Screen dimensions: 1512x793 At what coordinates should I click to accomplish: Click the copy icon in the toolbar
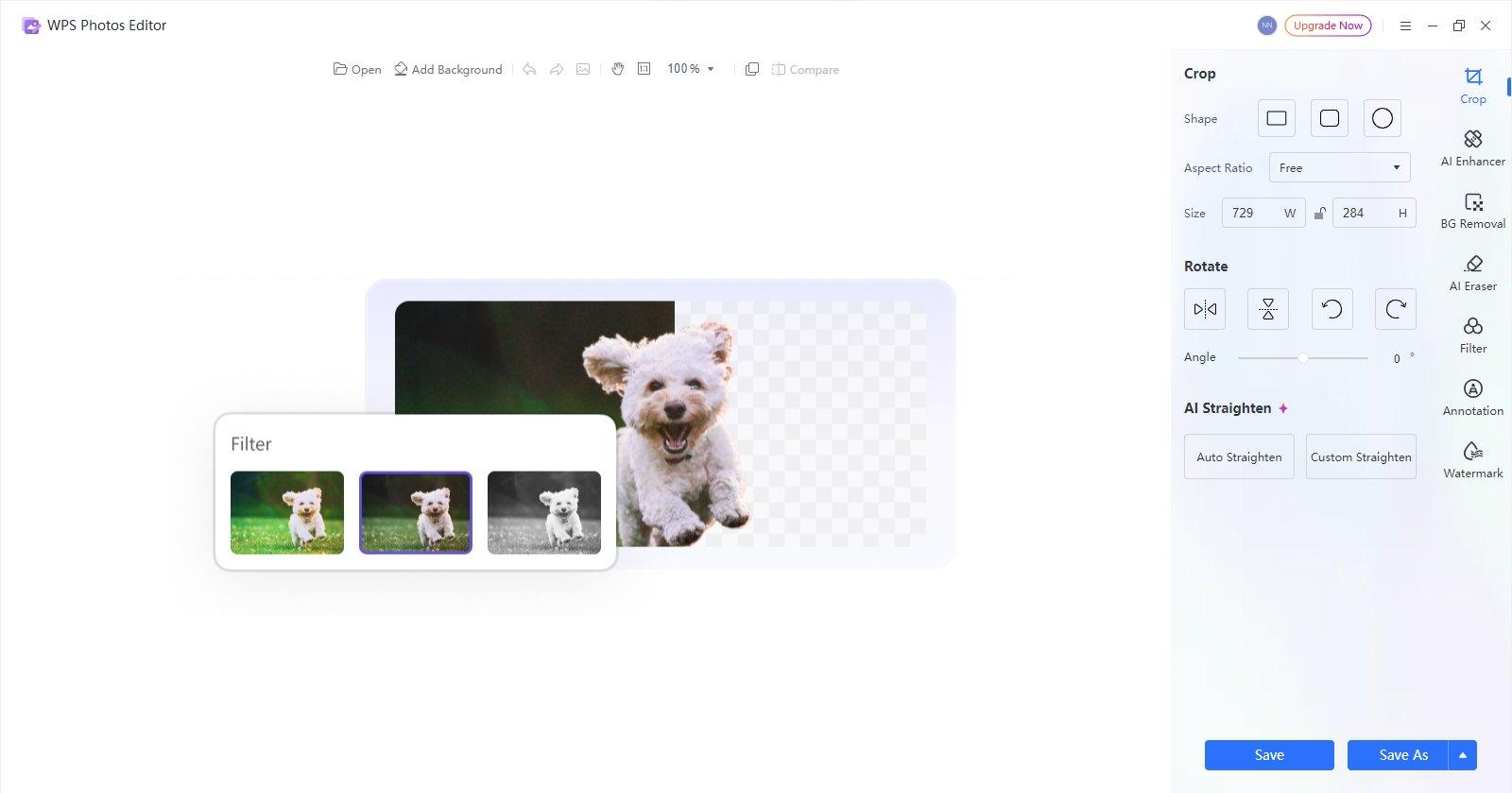[x=752, y=69]
